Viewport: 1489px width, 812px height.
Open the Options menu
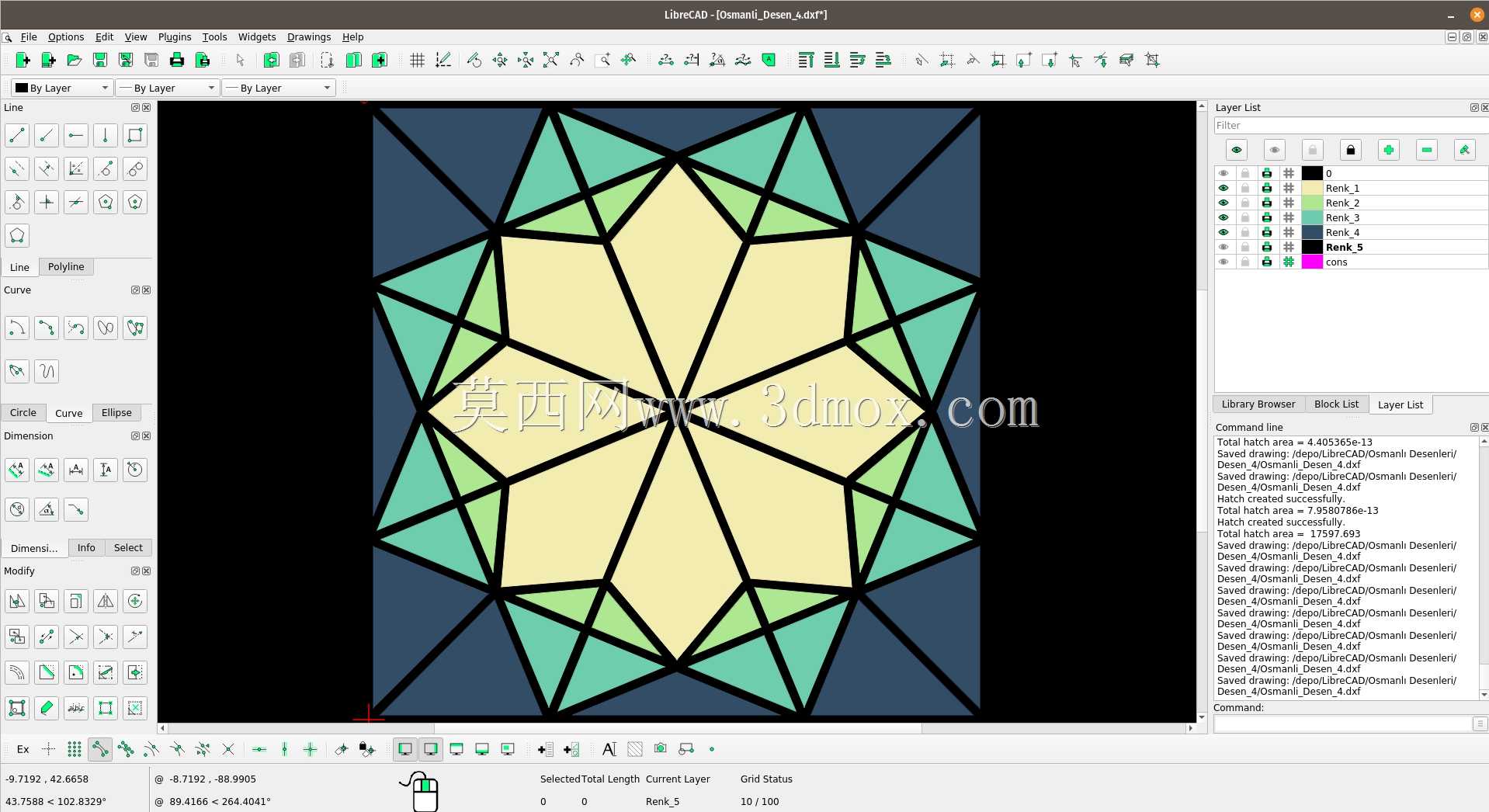tap(66, 36)
